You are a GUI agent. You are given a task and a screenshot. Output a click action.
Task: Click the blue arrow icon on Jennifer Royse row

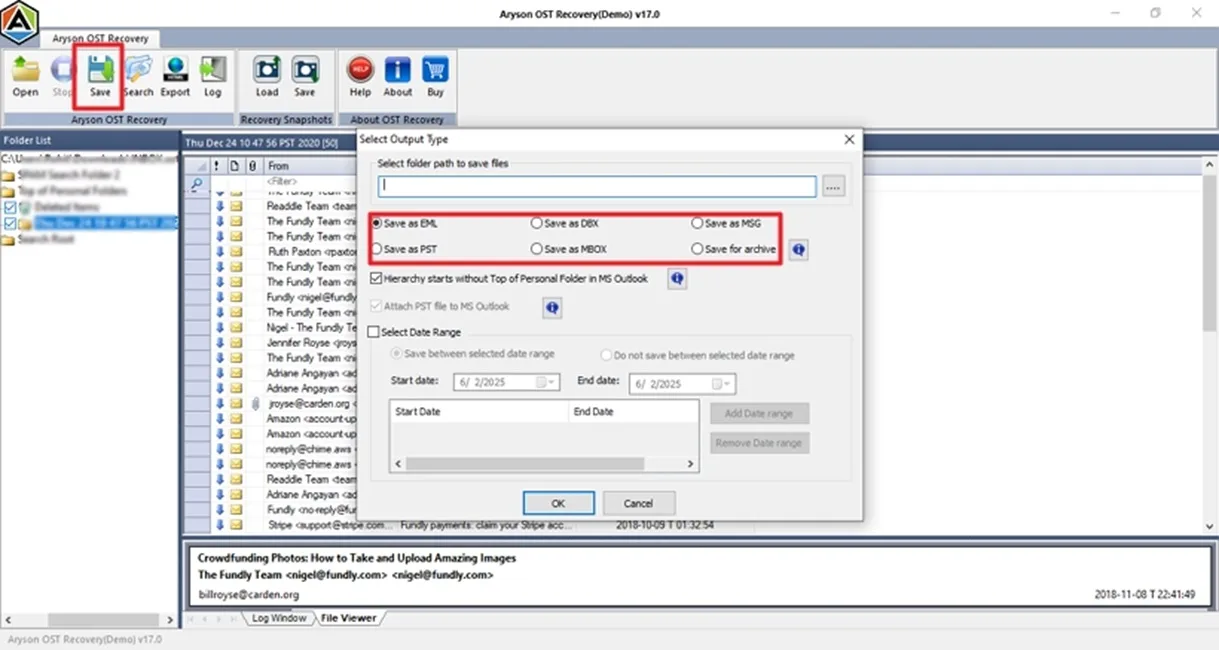[221, 342]
